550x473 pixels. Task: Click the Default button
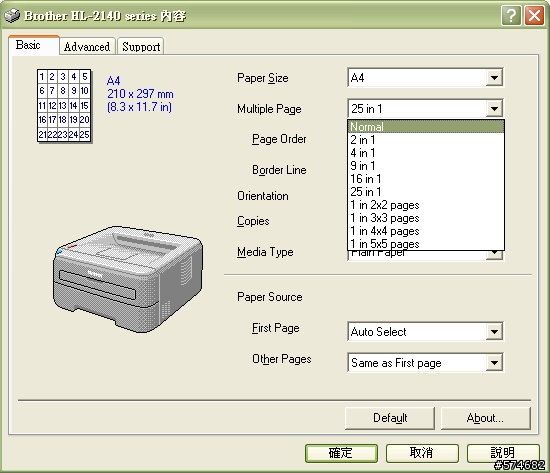(x=390, y=418)
